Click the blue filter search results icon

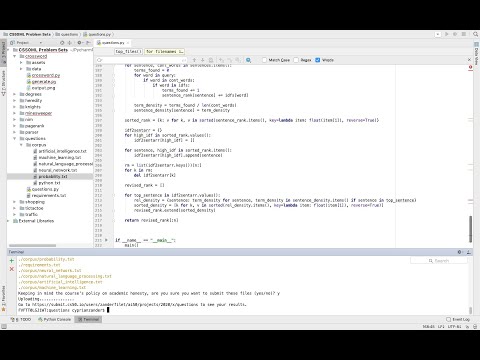[x=248, y=60]
